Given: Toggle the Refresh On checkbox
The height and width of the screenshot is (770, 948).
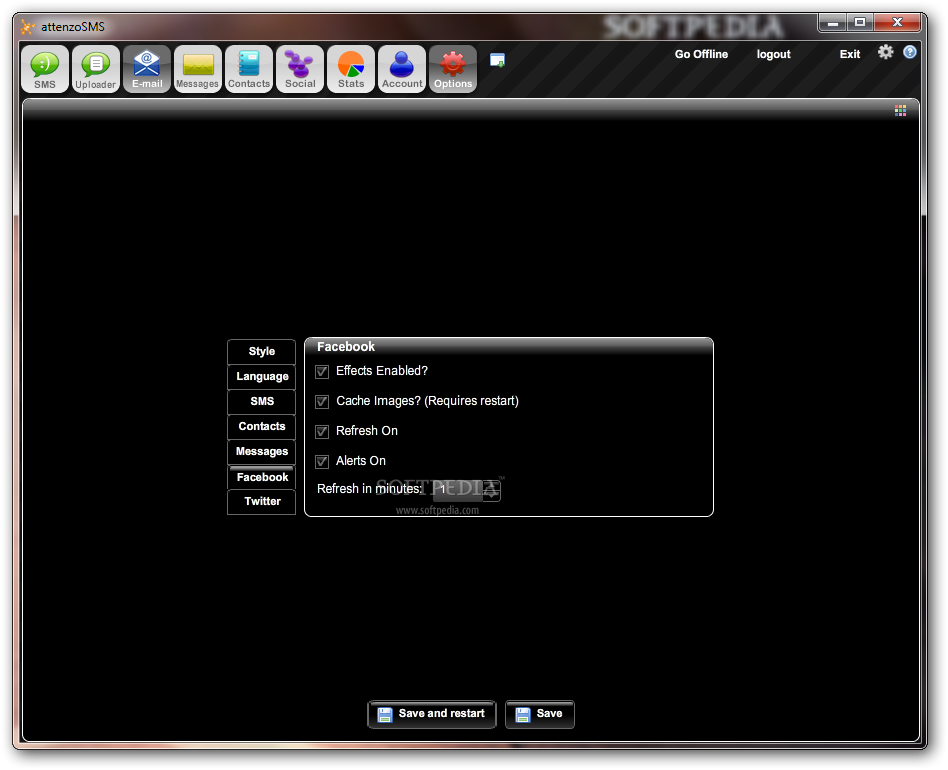Looking at the screenshot, I should pos(322,432).
